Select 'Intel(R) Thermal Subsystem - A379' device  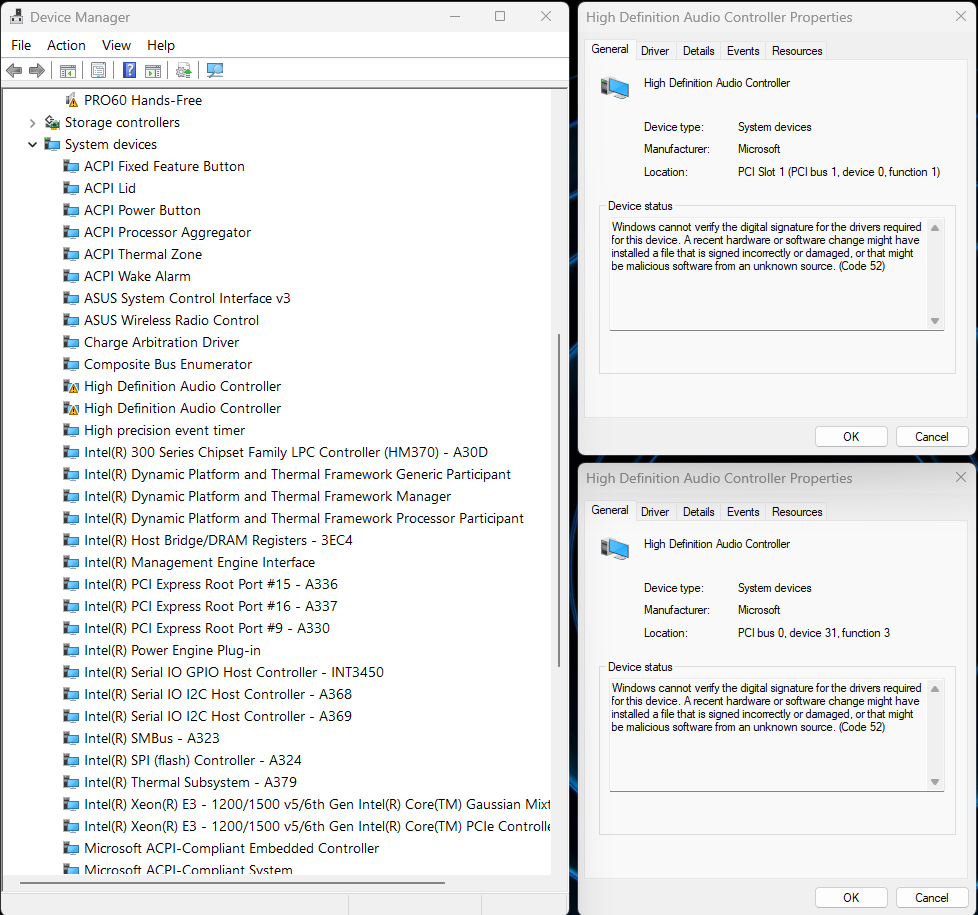190,782
